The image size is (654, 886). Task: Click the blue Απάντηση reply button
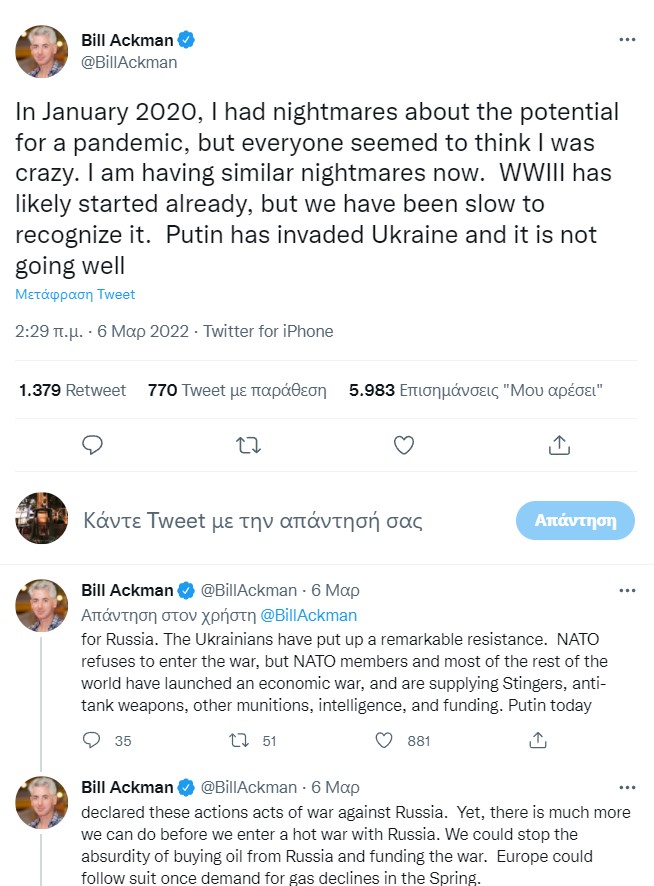coord(575,520)
